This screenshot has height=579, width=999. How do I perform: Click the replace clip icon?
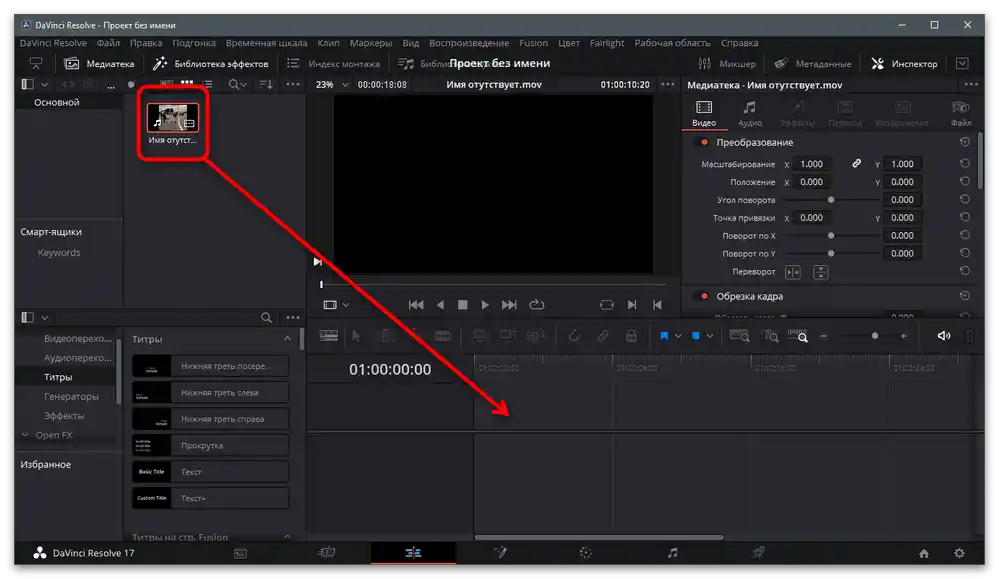(x=536, y=336)
